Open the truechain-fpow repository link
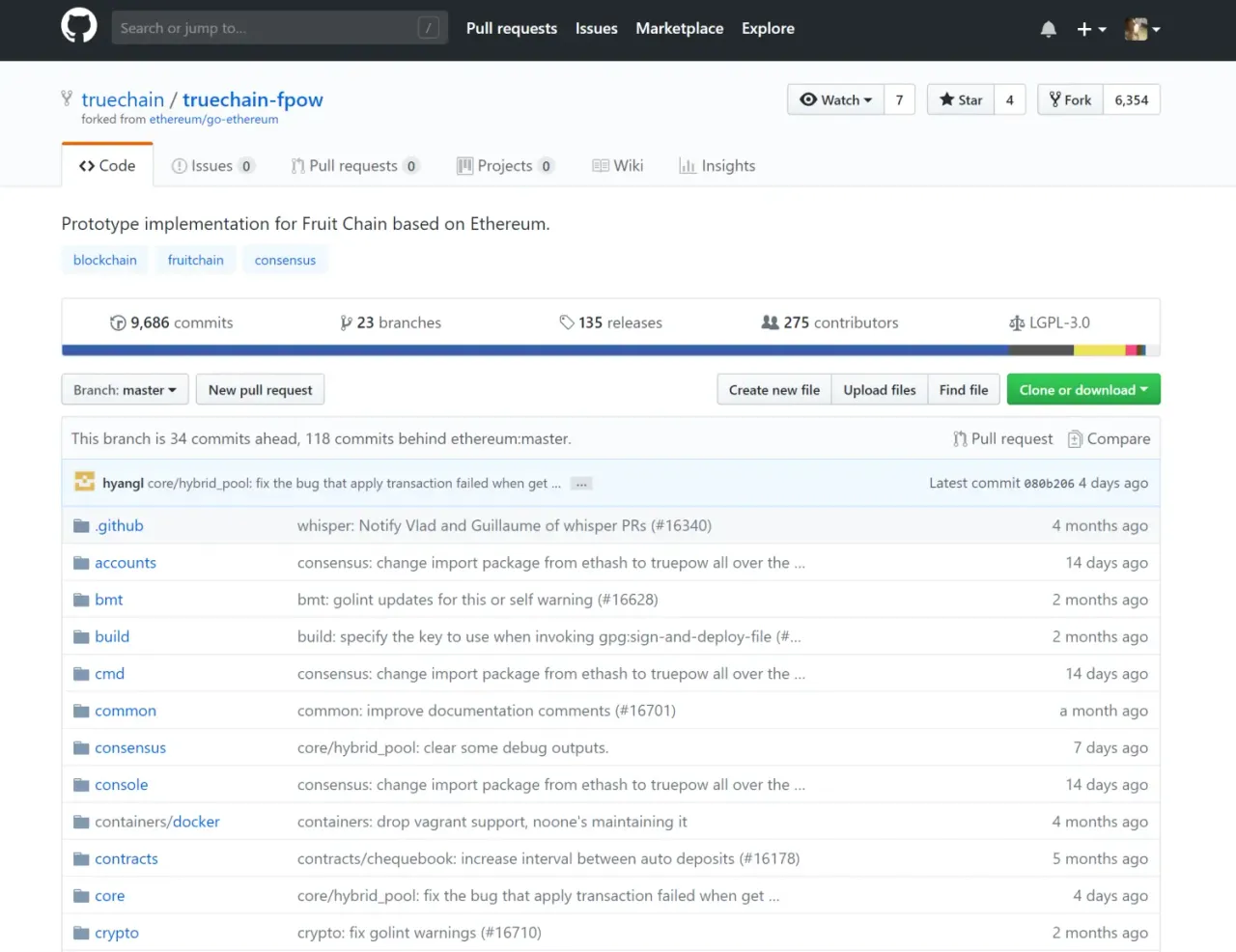This screenshot has height=952, width=1236. pyautogui.click(x=253, y=99)
